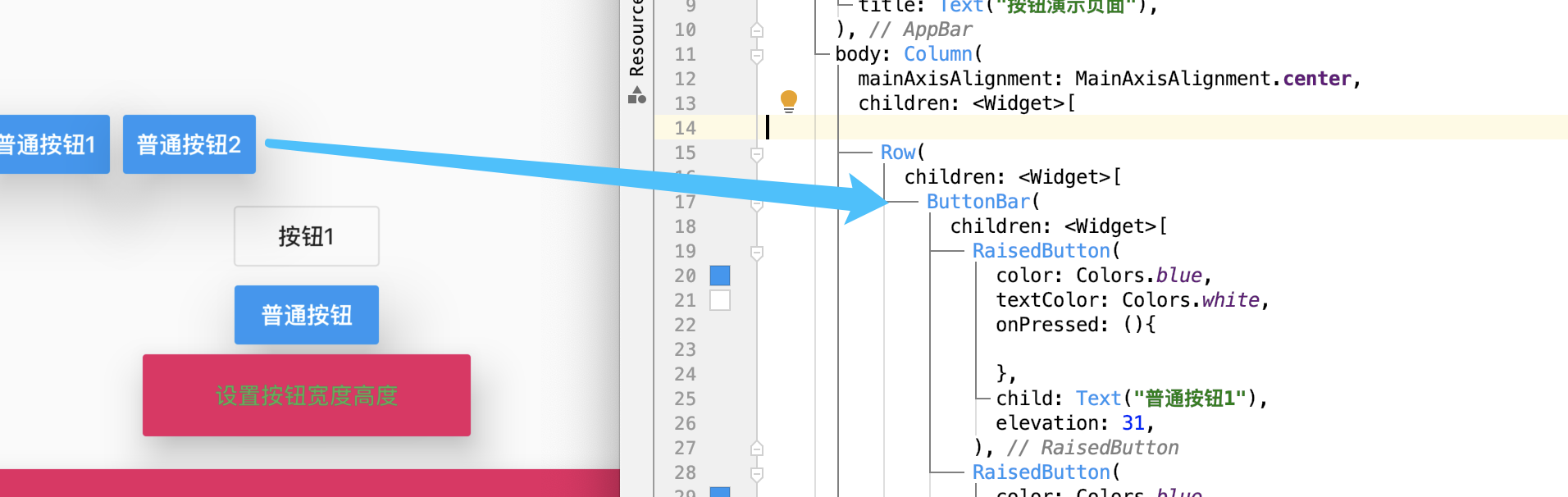Click the Resource Manager shapes icon
This screenshot has height=497, width=1568.
click(637, 95)
